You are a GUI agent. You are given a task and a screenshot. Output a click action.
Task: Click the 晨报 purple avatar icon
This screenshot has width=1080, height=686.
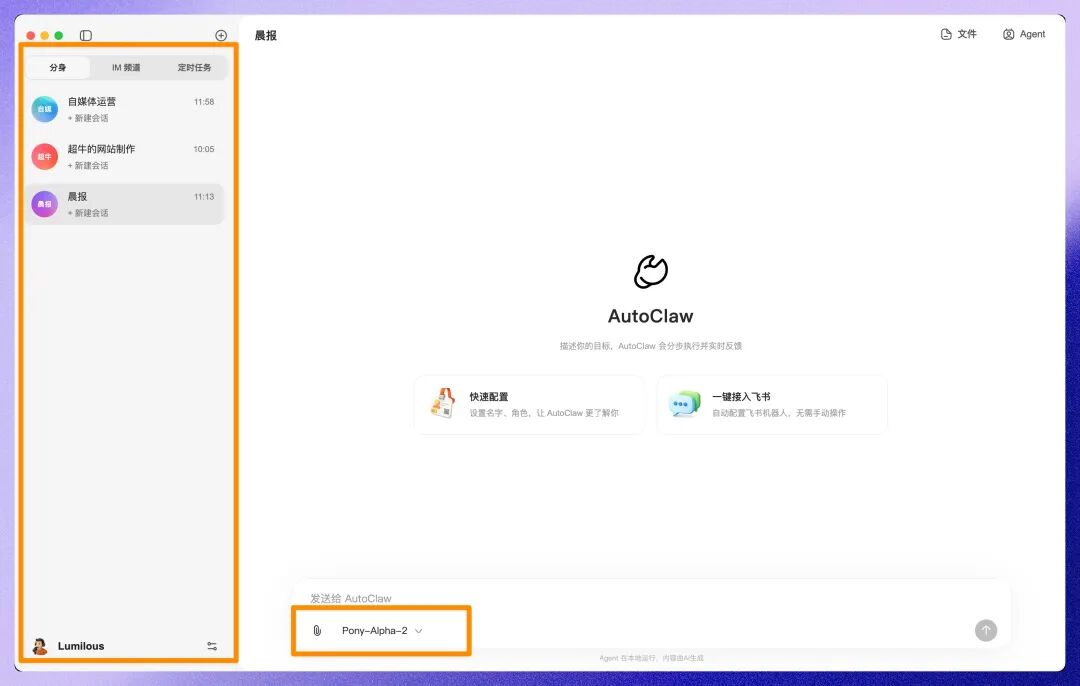tap(45, 204)
